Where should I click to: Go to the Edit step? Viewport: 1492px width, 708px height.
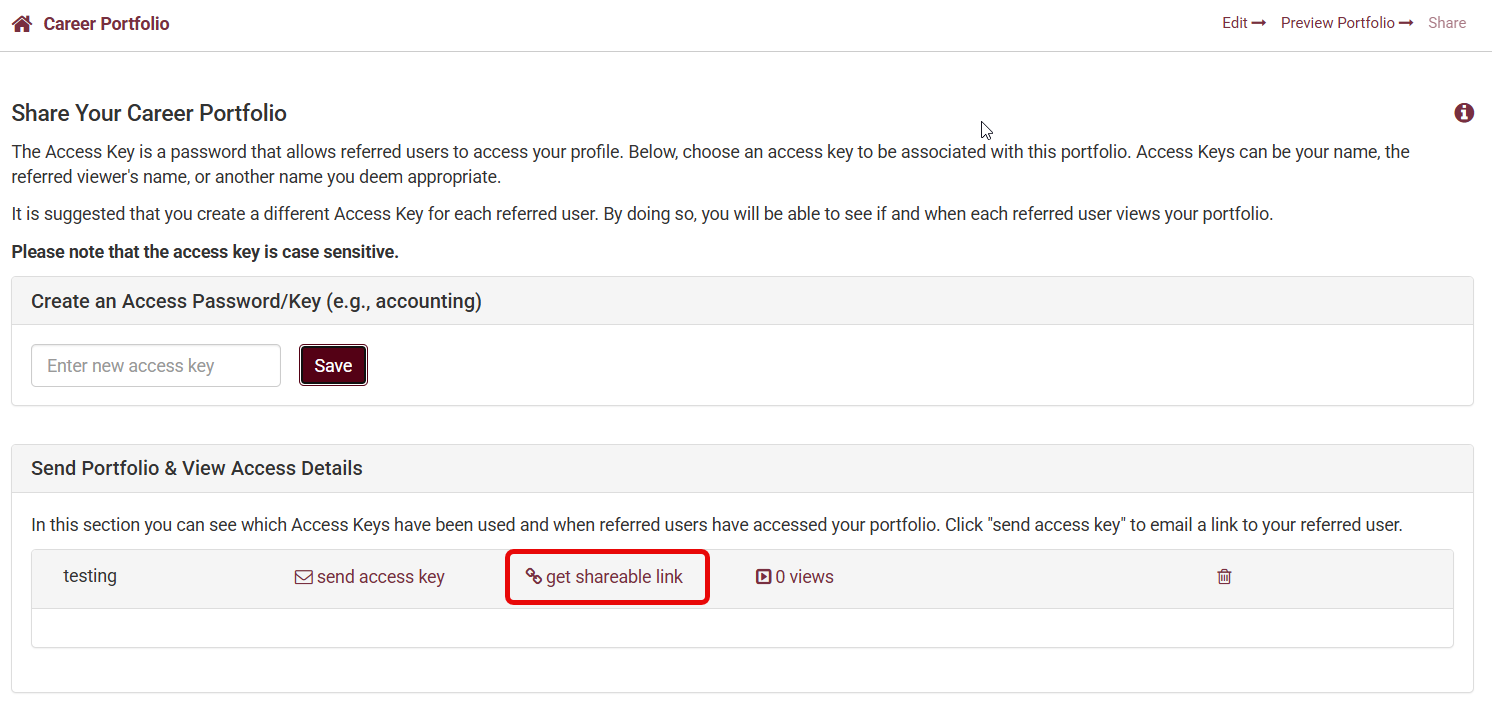[x=1235, y=23]
